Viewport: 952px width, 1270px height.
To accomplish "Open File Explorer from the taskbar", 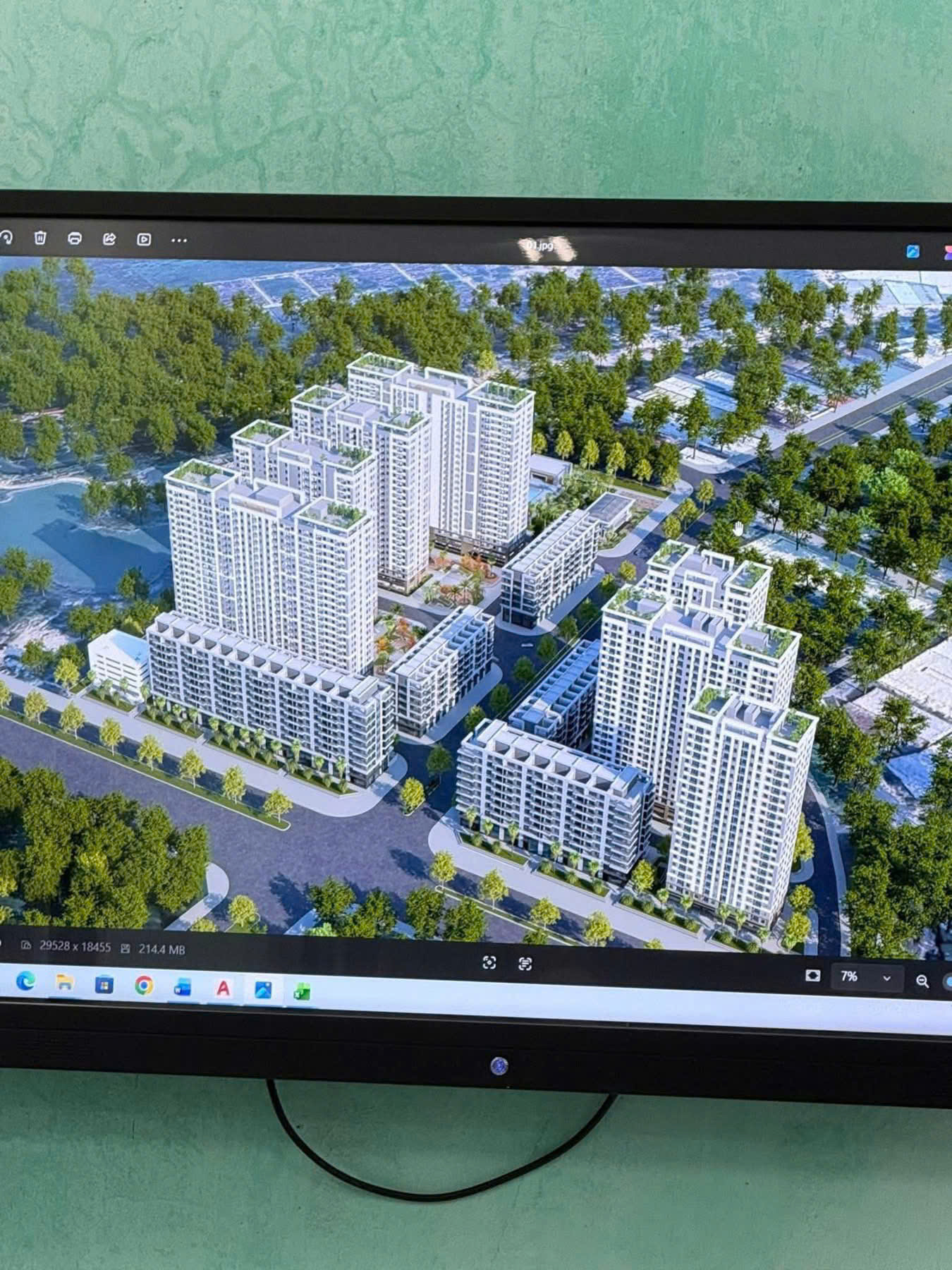I will pos(65,982).
